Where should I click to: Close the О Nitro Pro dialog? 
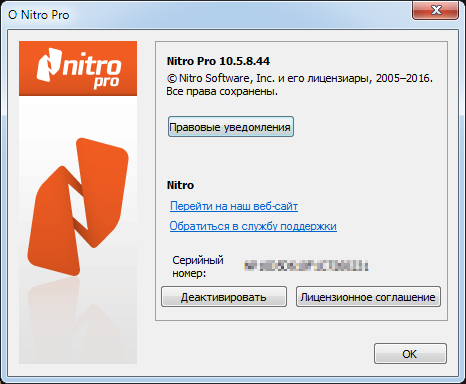(x=436, y=10)
